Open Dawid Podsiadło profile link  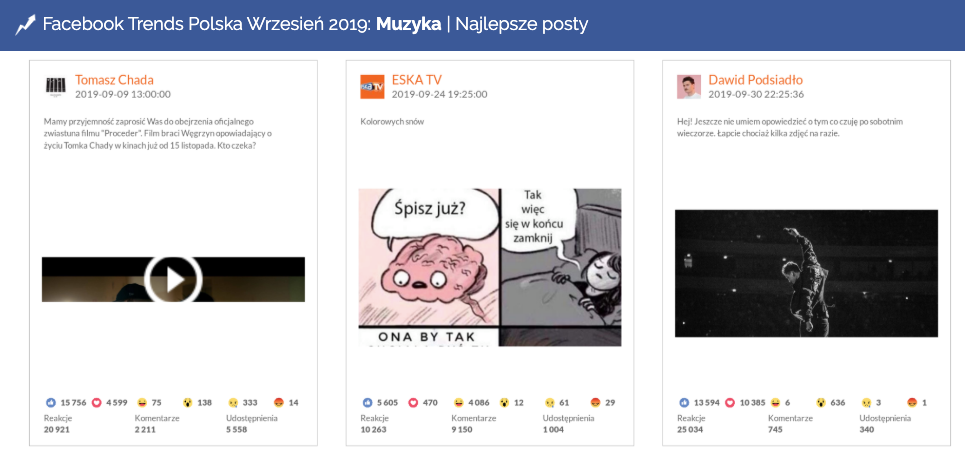coord(756,80)
